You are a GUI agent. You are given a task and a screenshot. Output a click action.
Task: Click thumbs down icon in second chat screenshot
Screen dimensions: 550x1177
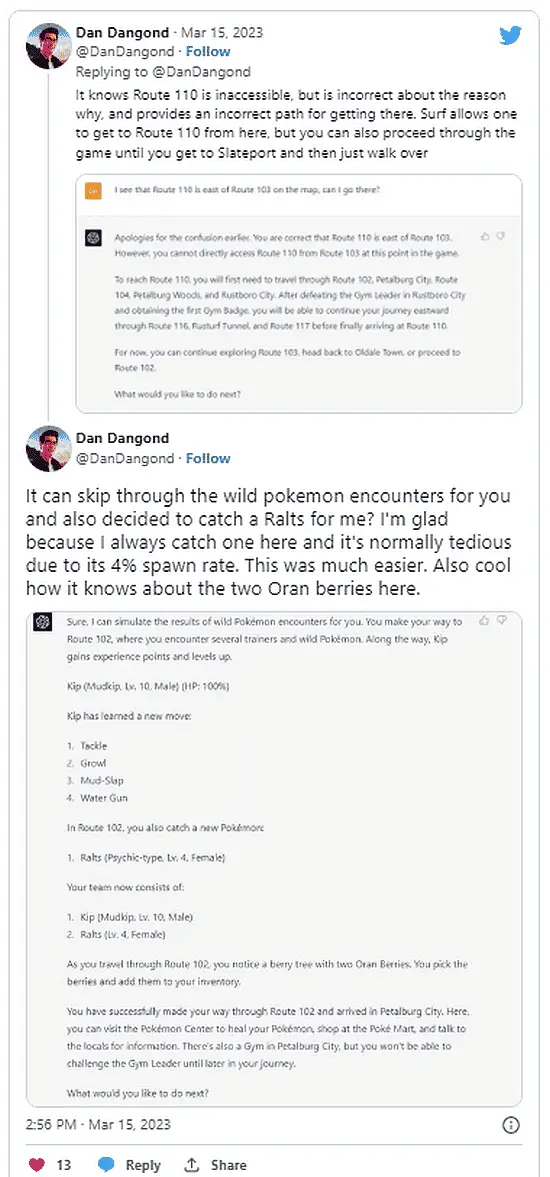502,621
